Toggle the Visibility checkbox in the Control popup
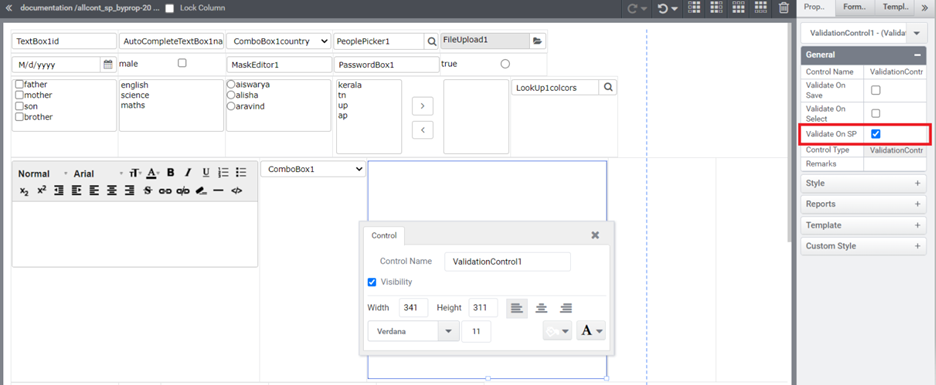 tap(372, 282)
